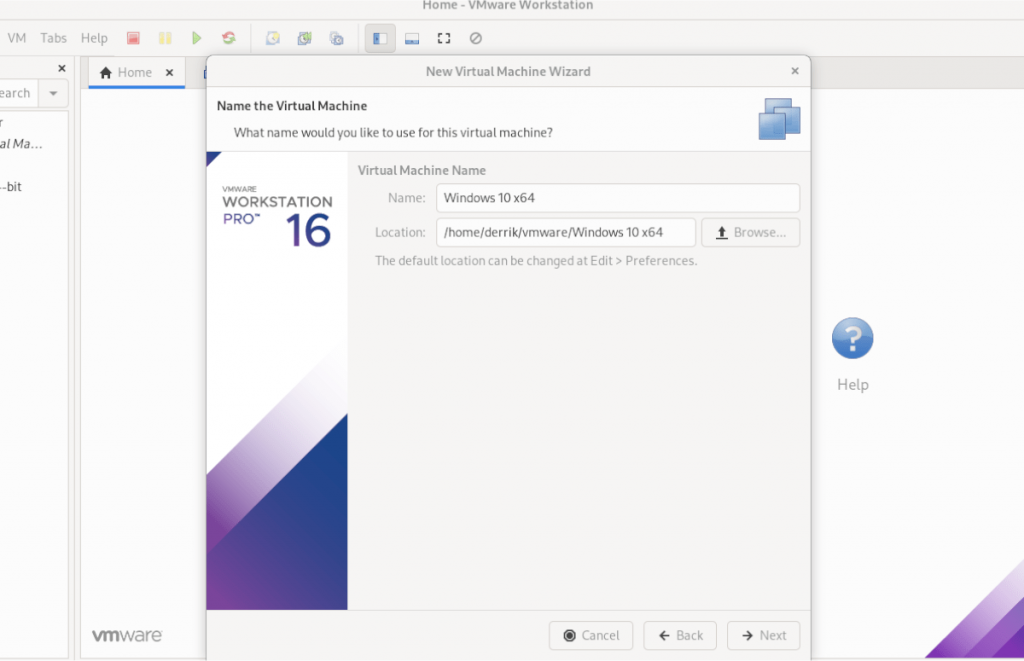Open the search options dropdown
Screen dimensions: 1024x661
pos(52,92)
